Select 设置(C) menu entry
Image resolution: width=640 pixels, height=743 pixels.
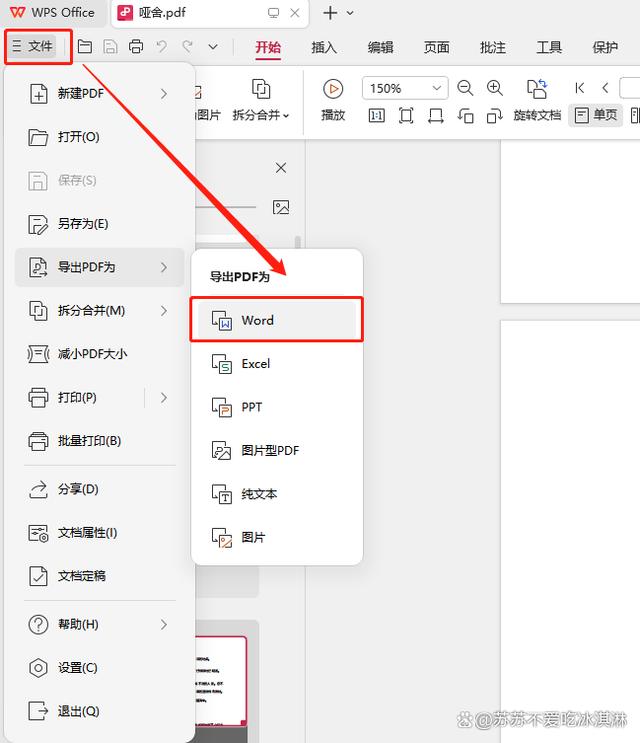99,668
